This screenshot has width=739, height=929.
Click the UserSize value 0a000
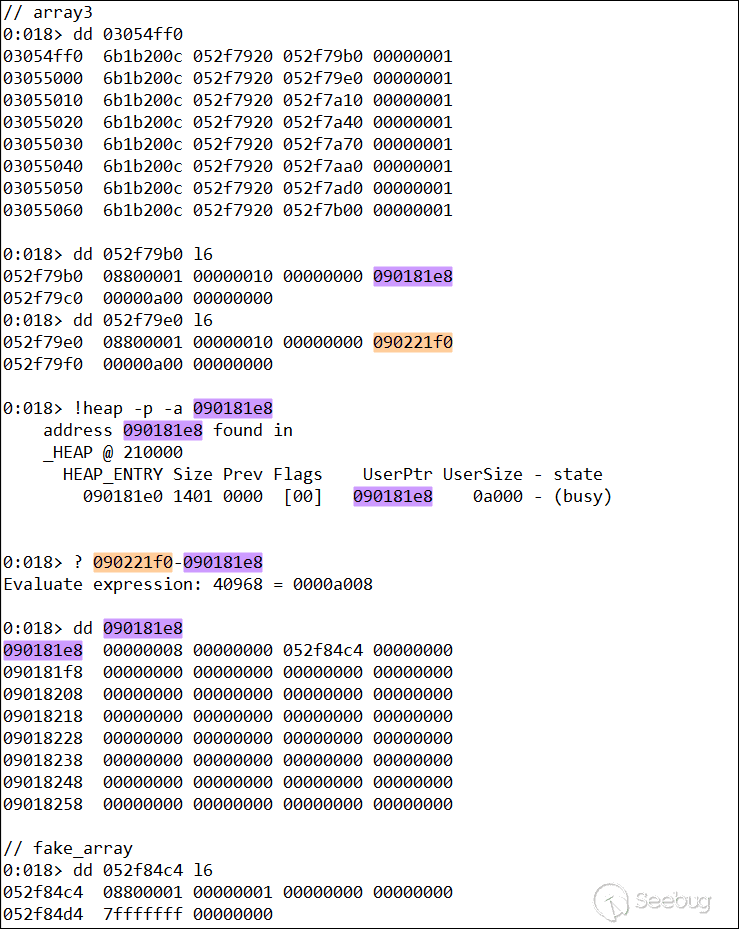coord(498,496)
